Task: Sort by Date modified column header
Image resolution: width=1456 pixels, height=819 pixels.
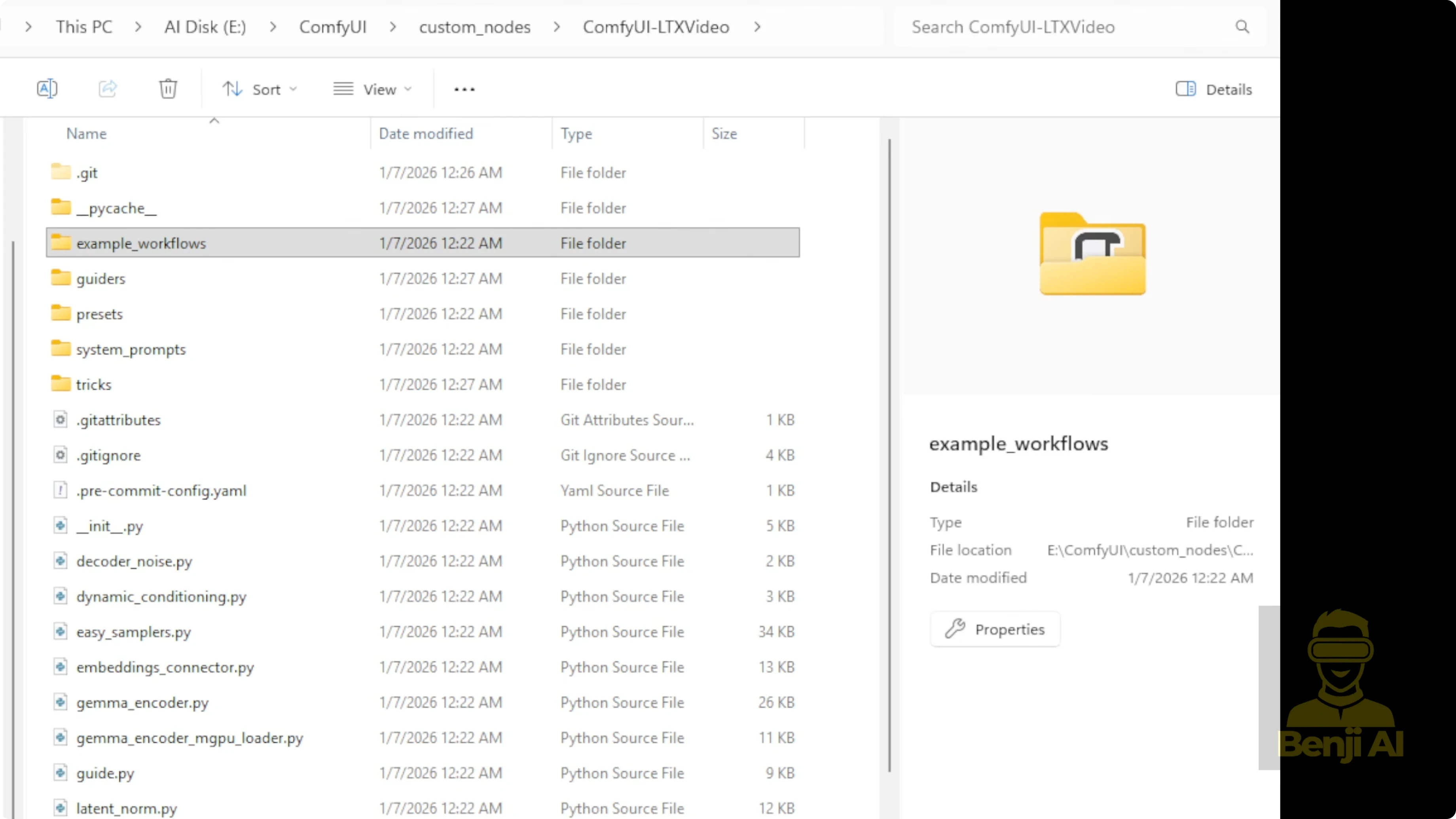Action: click(x=426, y=133)
